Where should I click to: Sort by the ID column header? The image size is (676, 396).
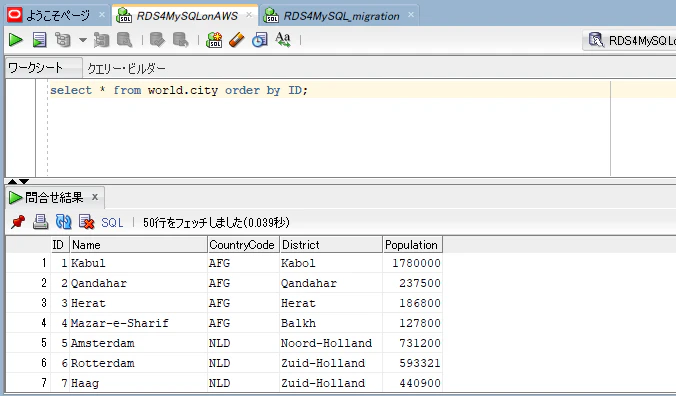coord(60,245)
